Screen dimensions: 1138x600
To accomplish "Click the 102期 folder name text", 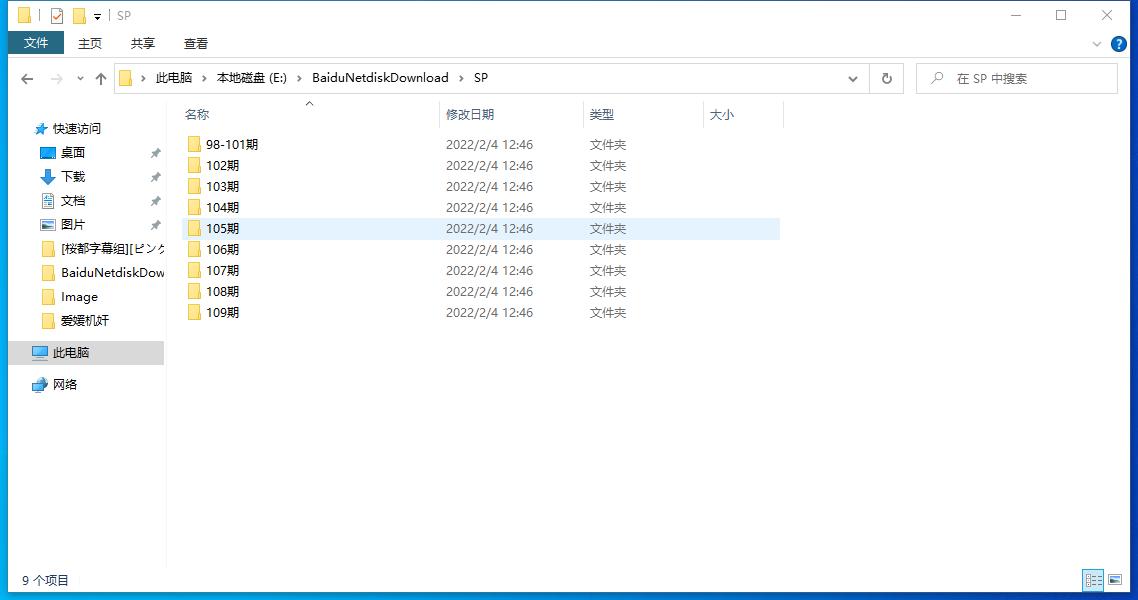I will [222, 165].
